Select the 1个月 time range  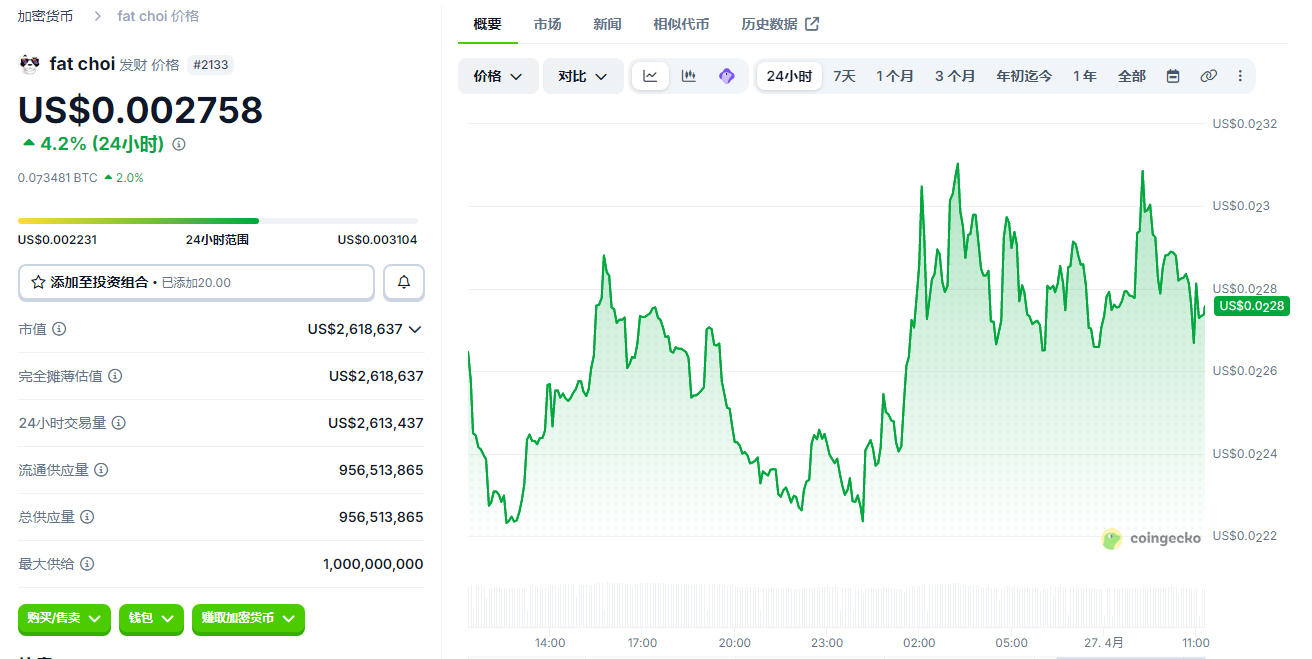[x=895, y=76]
